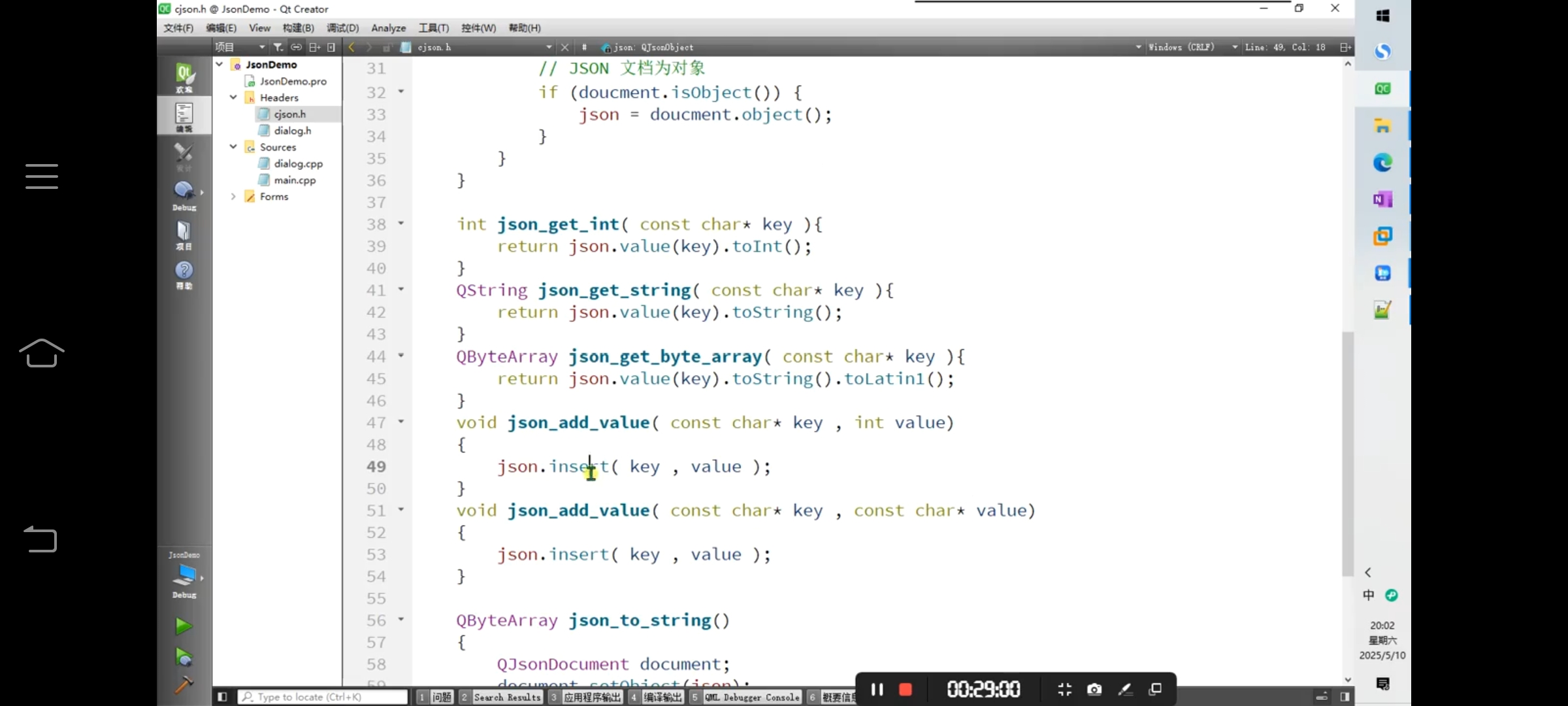Click the Line 49 Col 18 indicator
This screenshot has height=706, width=1568.
[x=1284, y=47]
